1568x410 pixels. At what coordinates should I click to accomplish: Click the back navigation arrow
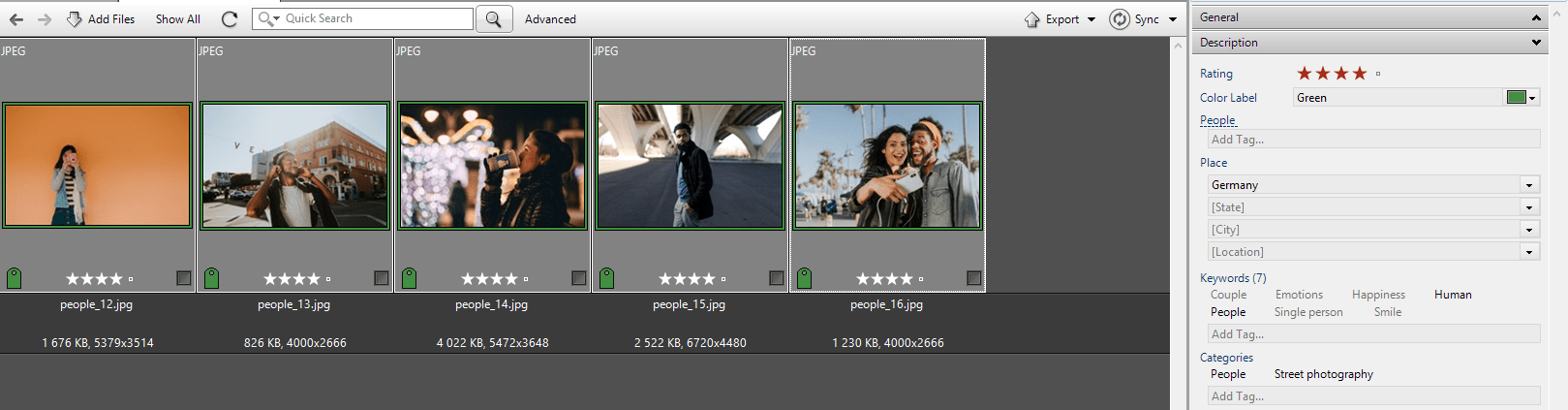click(16, 19)
